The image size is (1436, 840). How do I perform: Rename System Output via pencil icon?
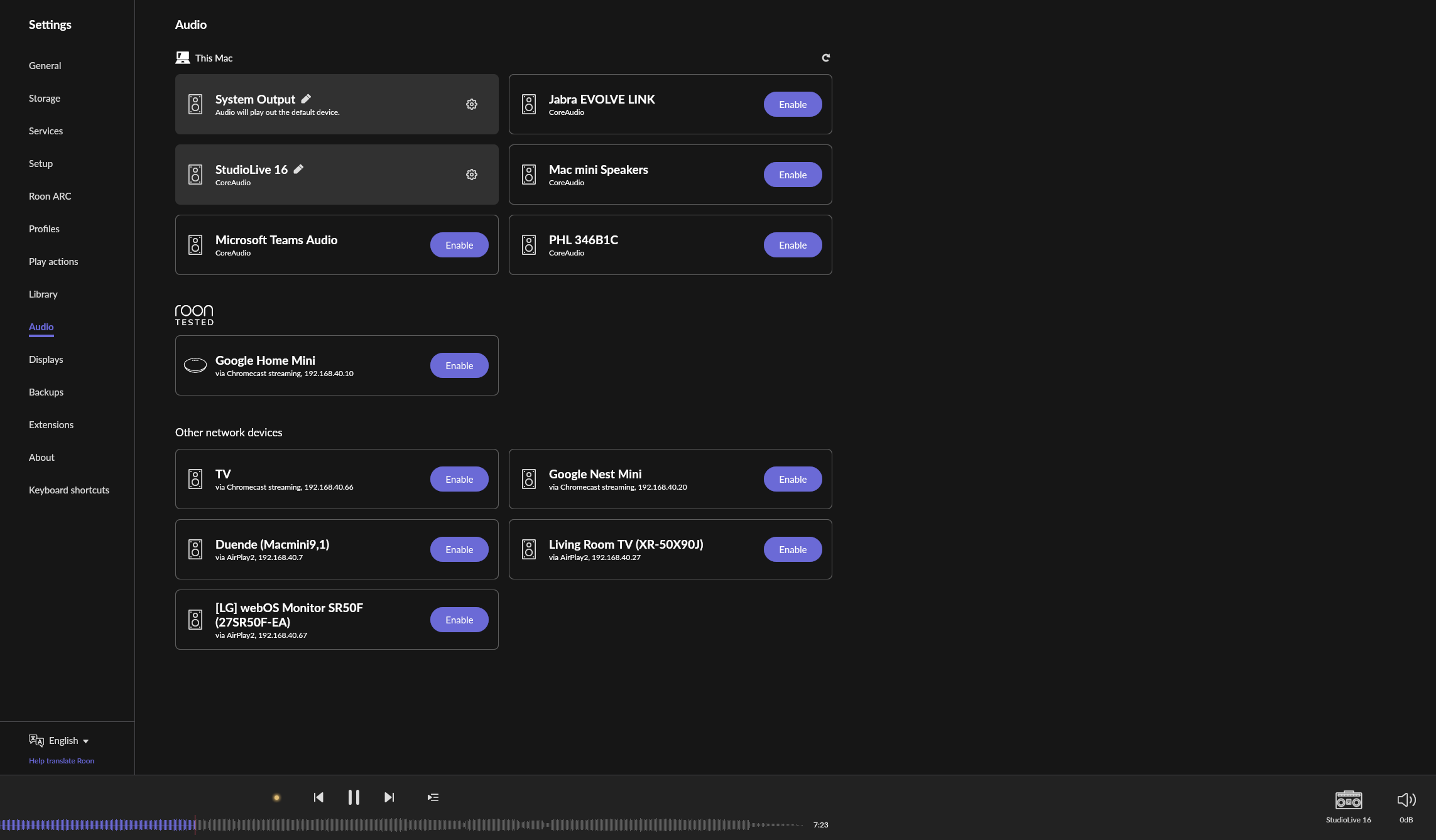(x=306, y=99)
